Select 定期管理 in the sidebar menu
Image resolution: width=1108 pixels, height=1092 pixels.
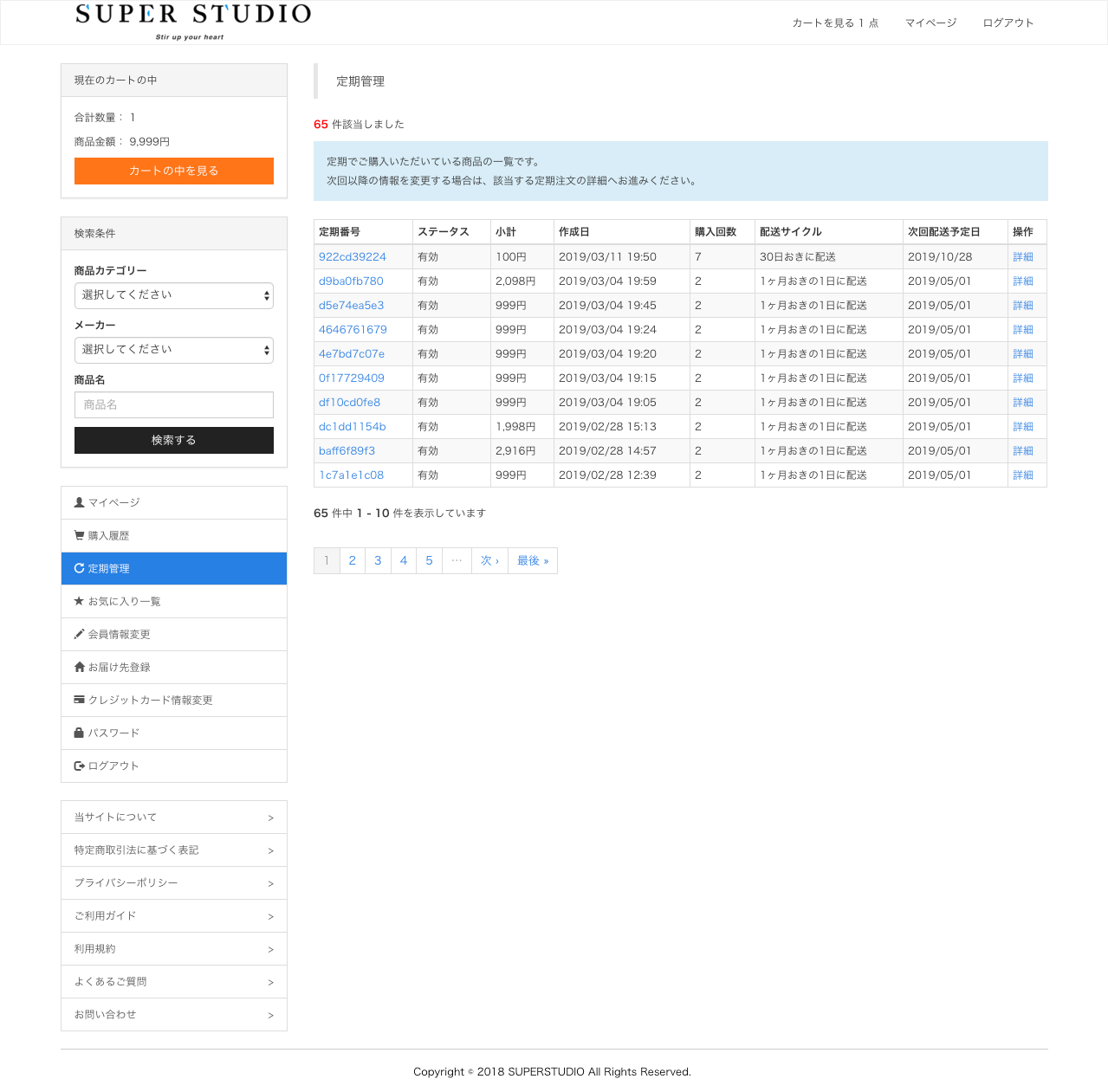(174, 569)
